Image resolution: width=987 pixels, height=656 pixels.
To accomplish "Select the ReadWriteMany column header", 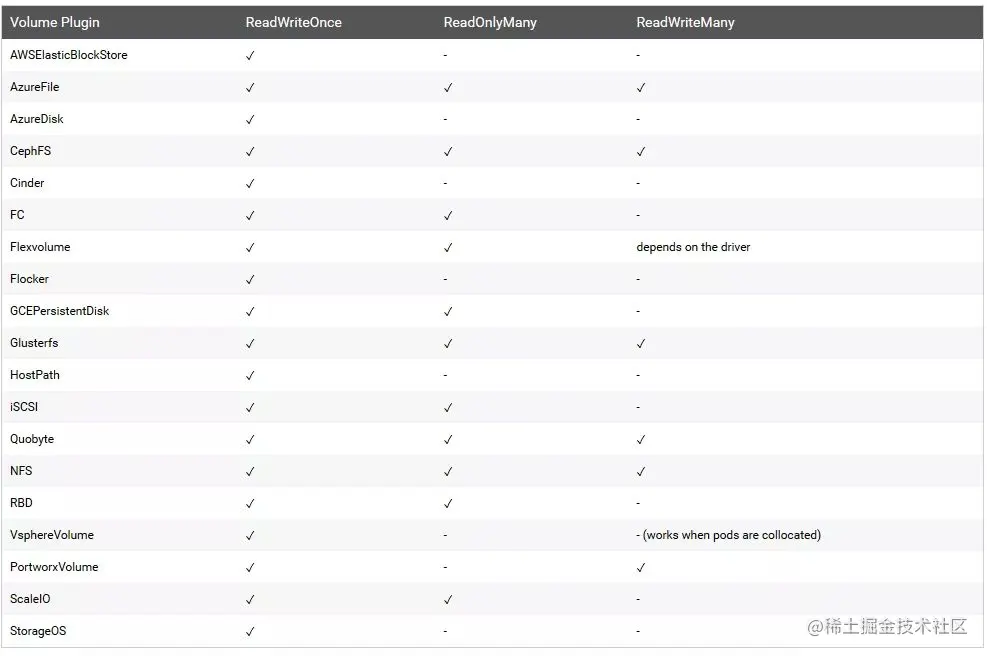I will coord(685,22).
